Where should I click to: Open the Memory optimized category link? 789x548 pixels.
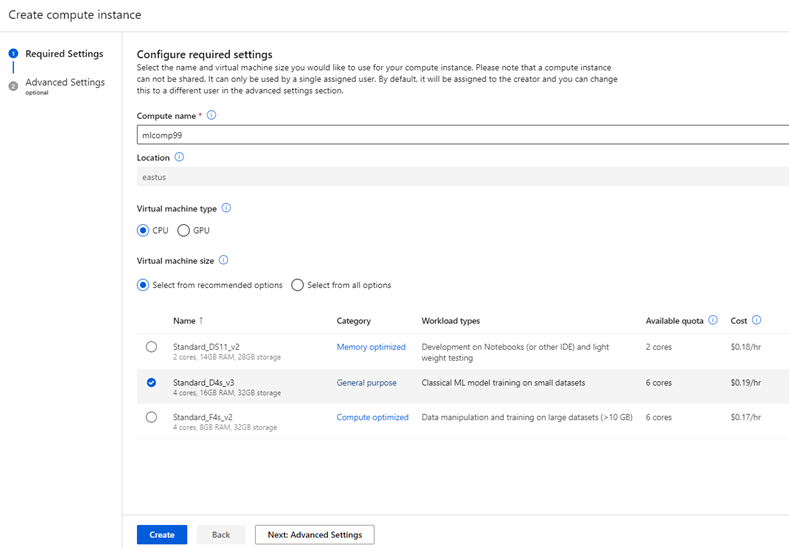coord(371,347)
